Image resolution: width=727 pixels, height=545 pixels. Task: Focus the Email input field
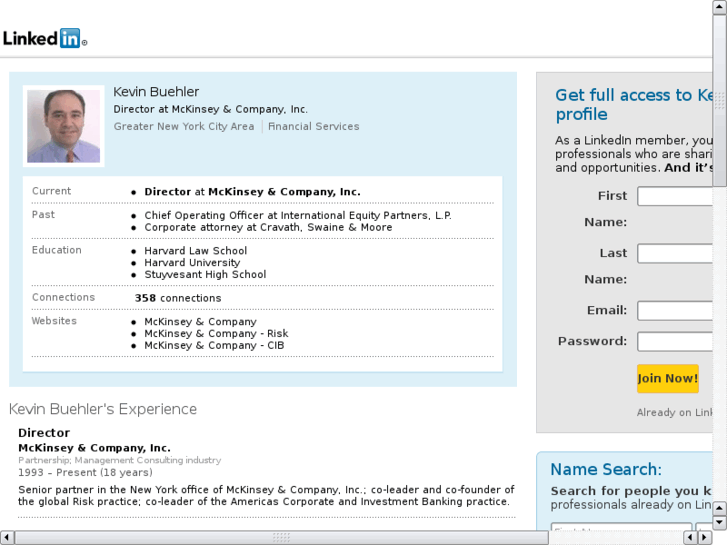(x=675, y=310)
